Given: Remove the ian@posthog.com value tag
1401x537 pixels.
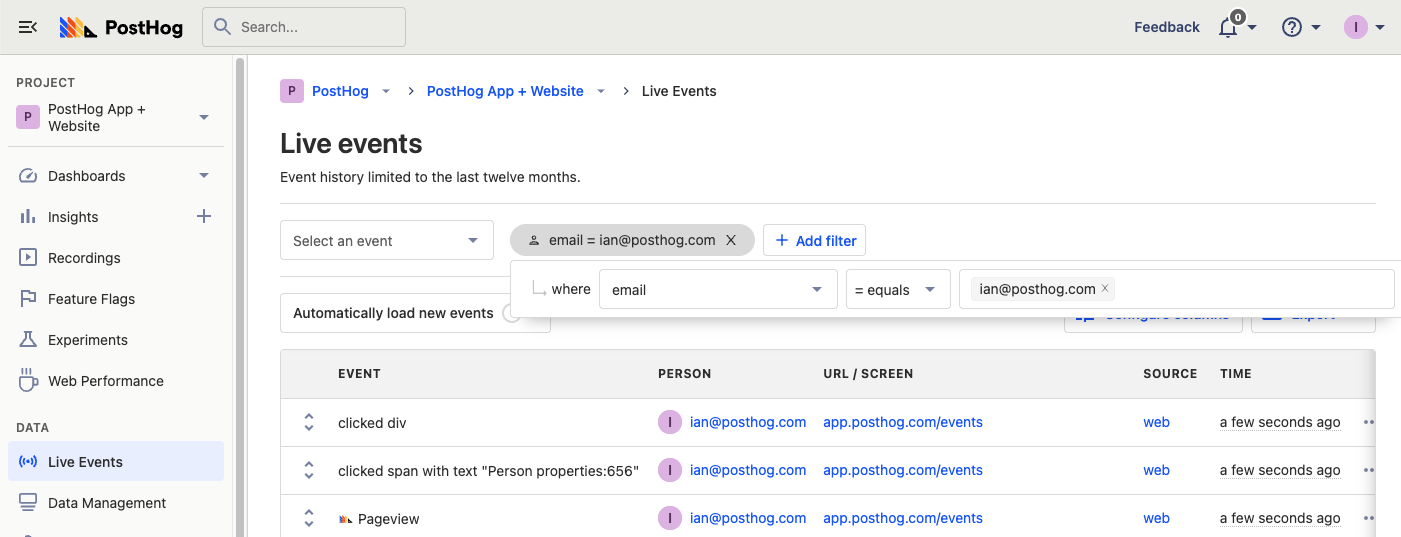Looking at the screenshot, I should pyautogui.click(x=1105, y=289).
